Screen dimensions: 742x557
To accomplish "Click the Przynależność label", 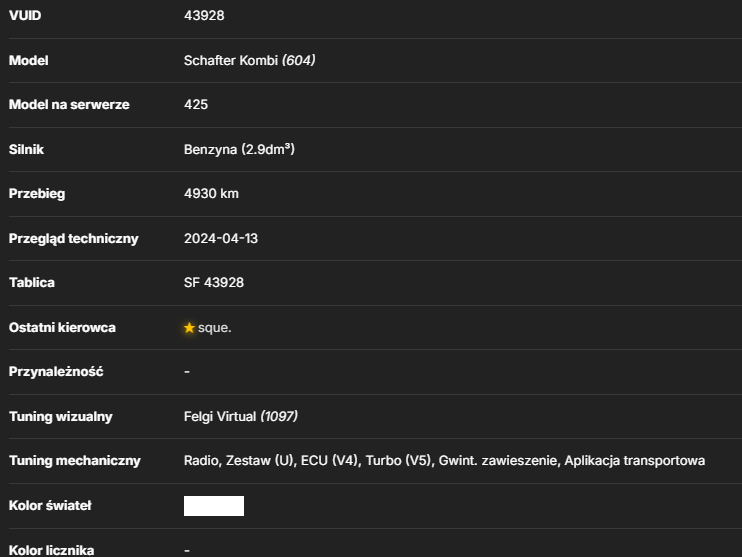I will pyautogui.click(x=56, y=372).
